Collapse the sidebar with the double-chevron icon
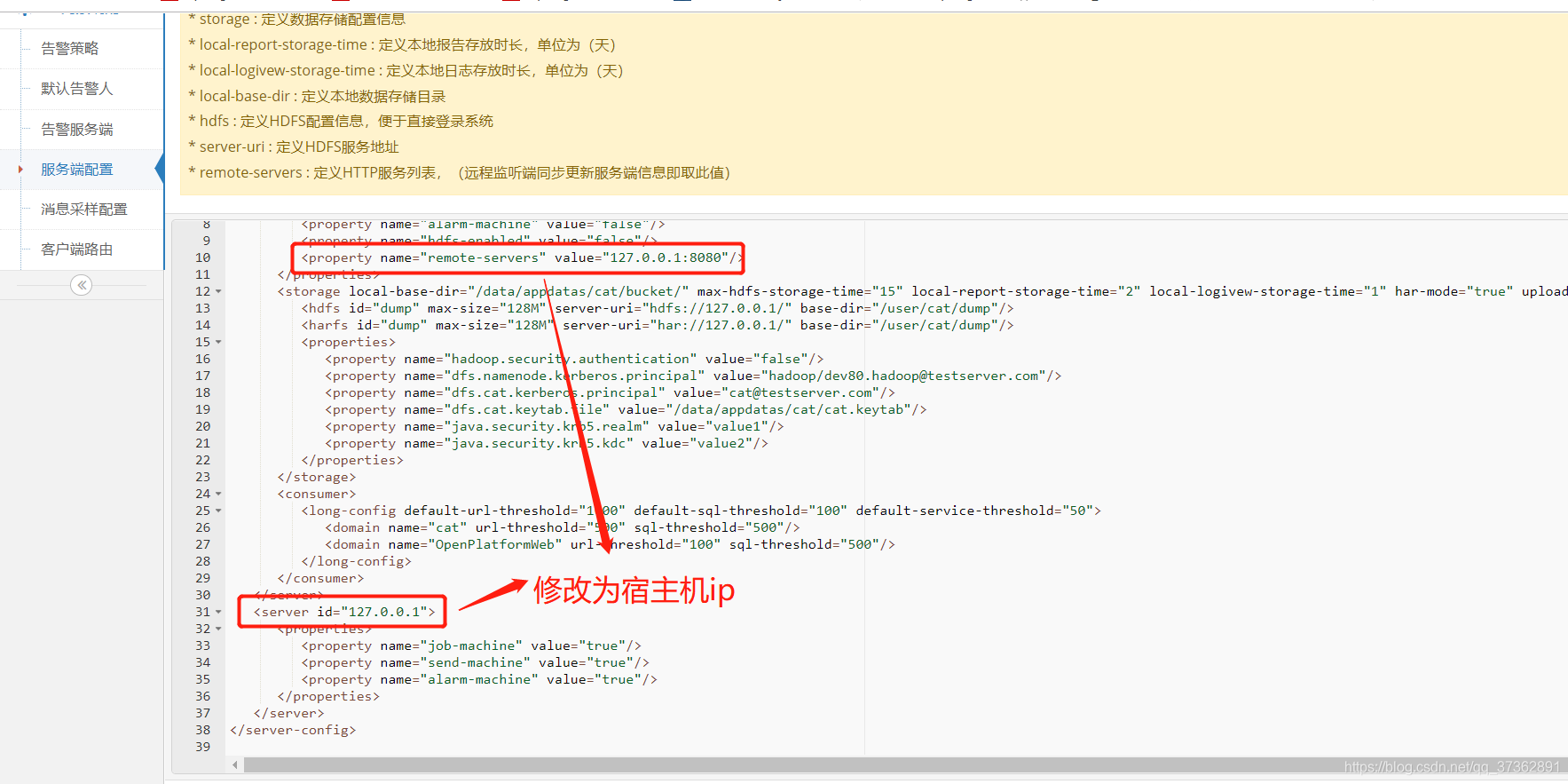The height and width of the screenshot is (784, 1568). pyautogui.click(x=82, y=285)
